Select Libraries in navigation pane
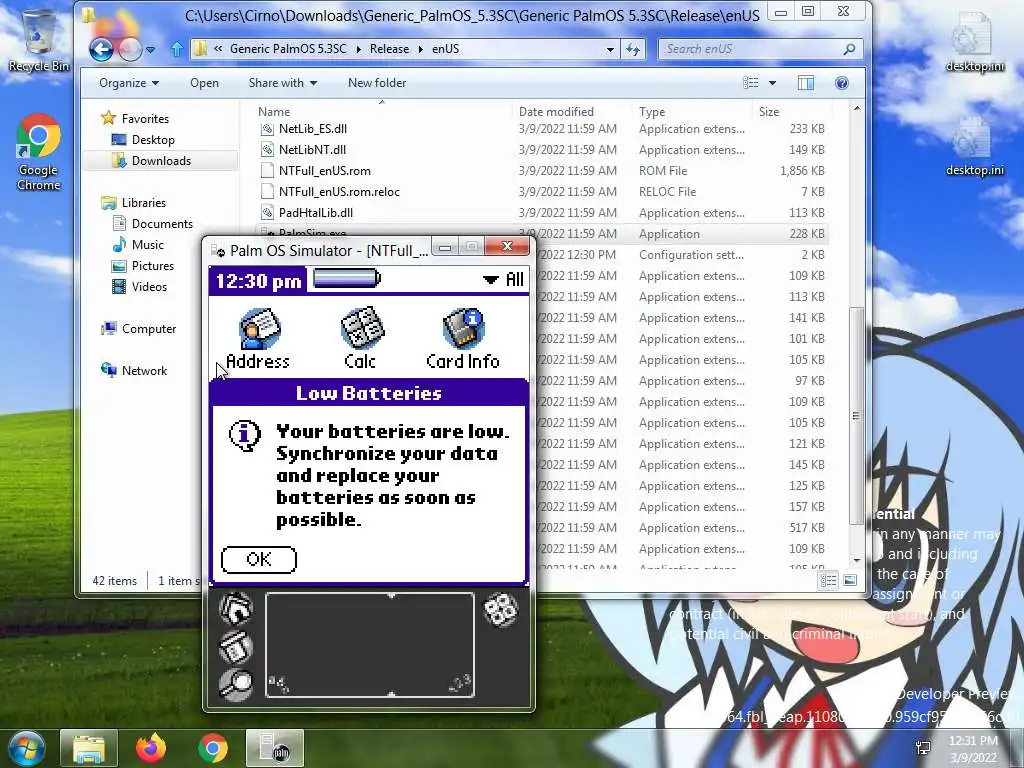Viewport: 1024px width, 768px height. click(135, 202)
